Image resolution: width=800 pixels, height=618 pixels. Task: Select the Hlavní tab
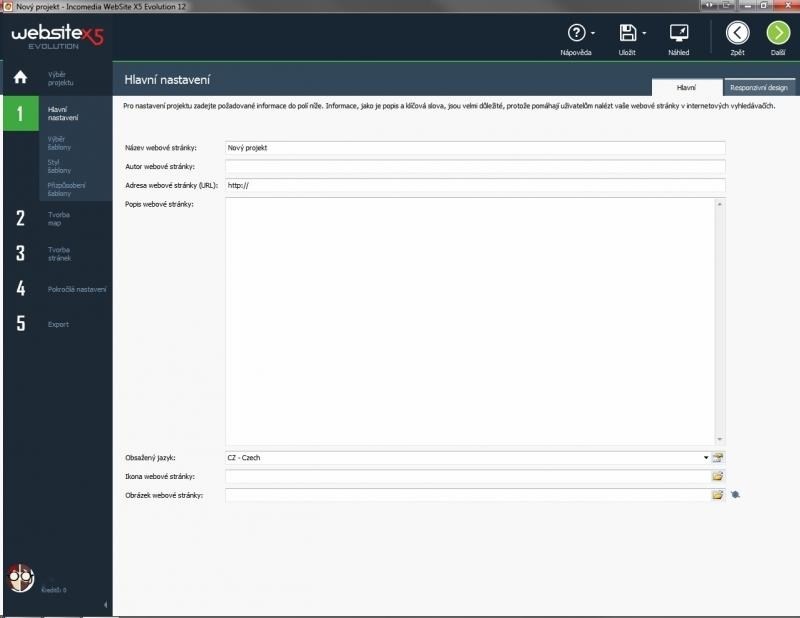tap(686, 87)
